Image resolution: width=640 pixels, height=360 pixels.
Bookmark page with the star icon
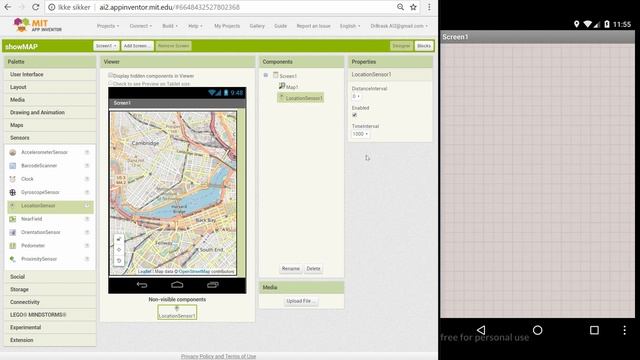coord(413,7)
